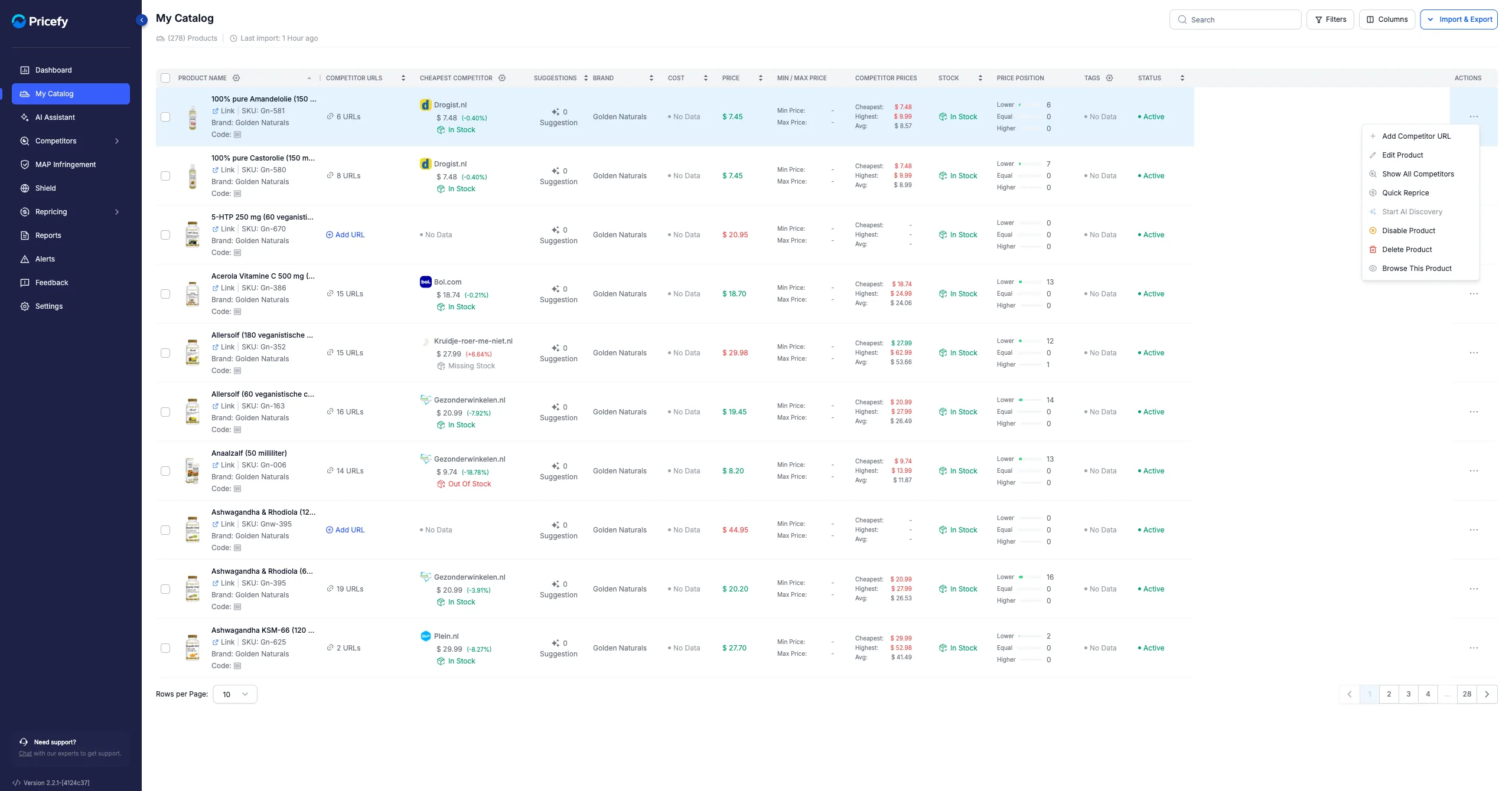Toggle the select-all products checkbox
This screenshot has height=791, width=1512.
165,78
